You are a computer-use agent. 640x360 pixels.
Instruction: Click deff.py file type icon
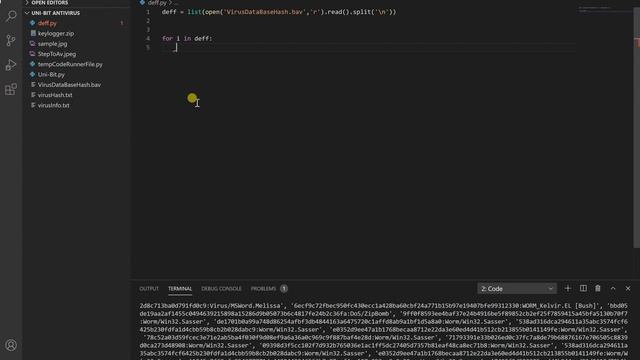point(33,23)
